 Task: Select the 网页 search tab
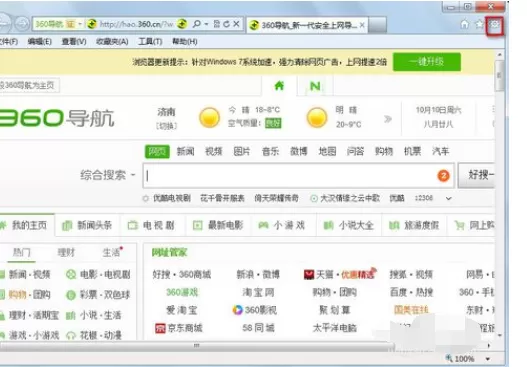(157, 152)
